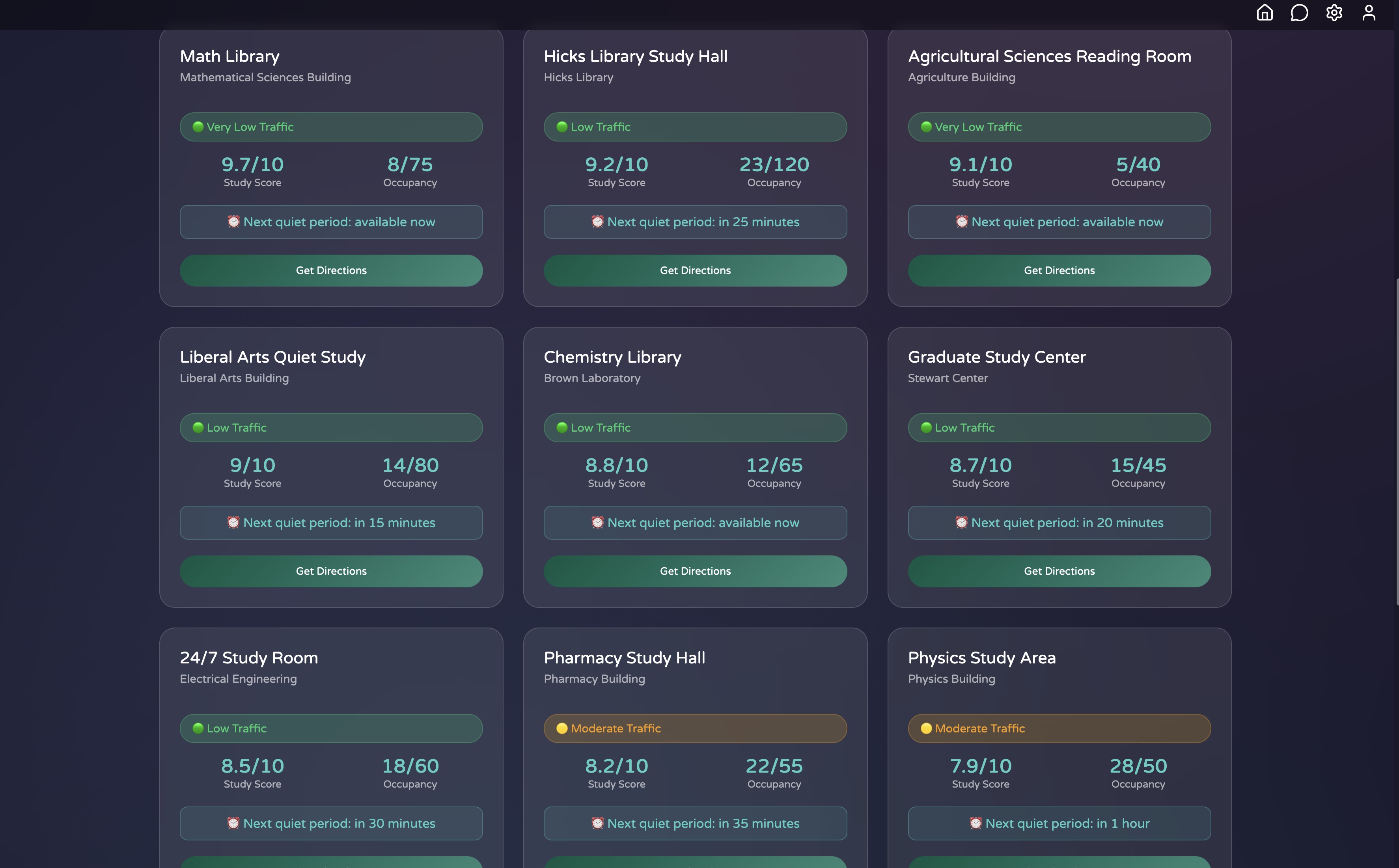
Task: Click the user profile icon
Action: [1369, 13]
